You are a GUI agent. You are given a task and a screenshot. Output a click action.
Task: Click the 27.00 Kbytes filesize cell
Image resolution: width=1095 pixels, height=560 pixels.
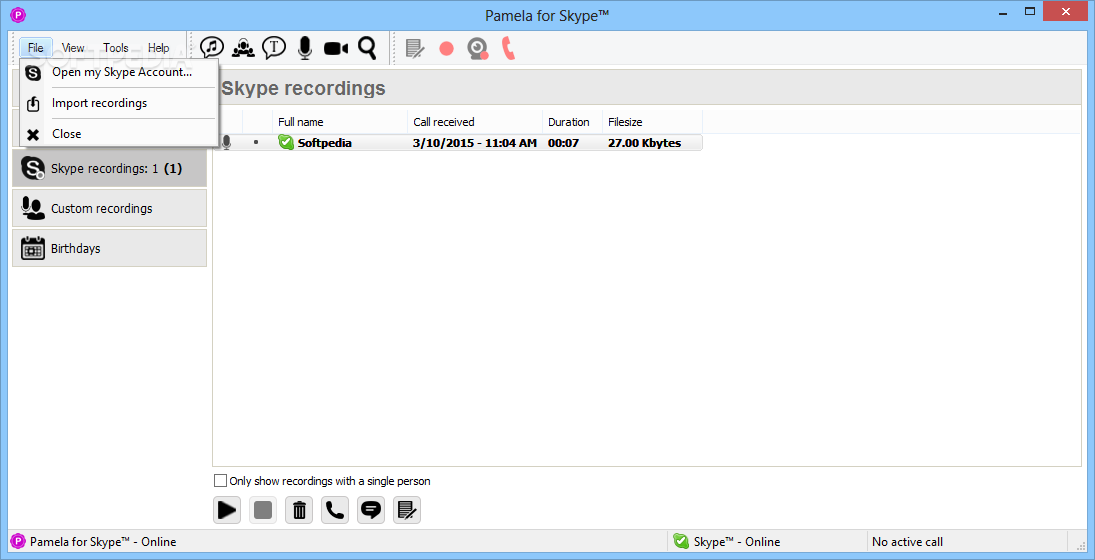click(x=645, y=143)
